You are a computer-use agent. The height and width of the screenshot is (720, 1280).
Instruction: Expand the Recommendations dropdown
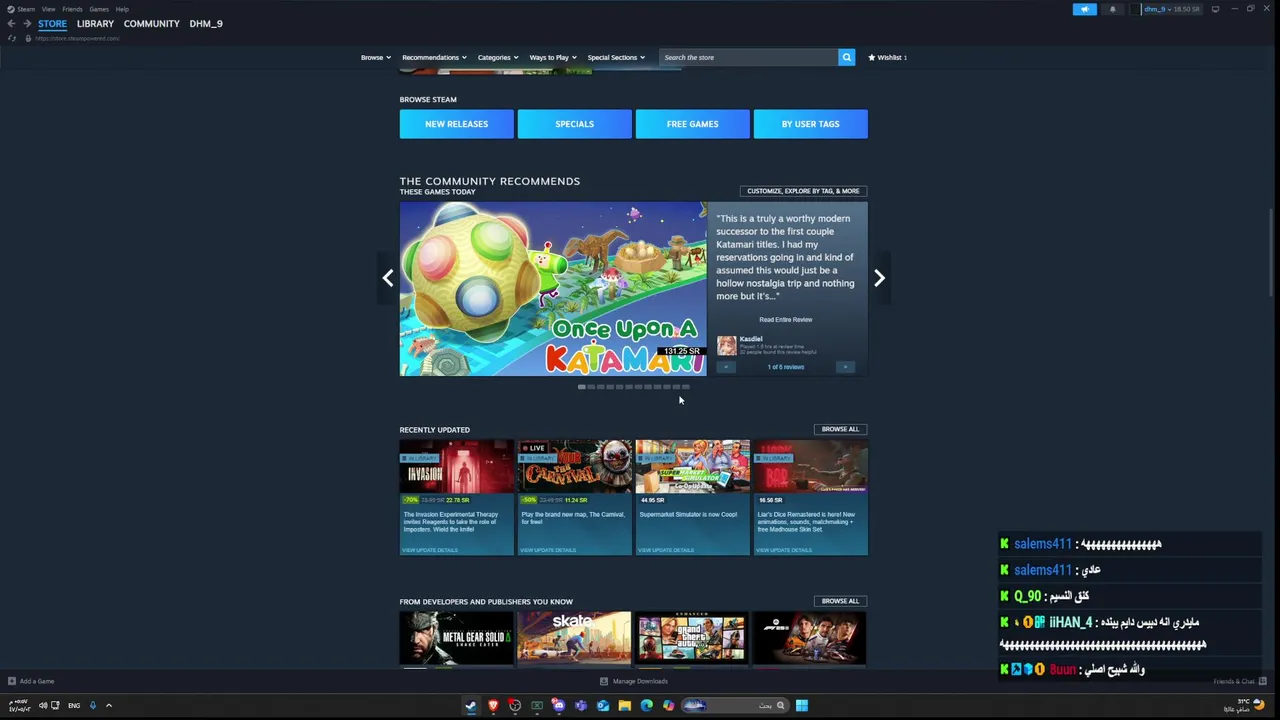(434, 57)
